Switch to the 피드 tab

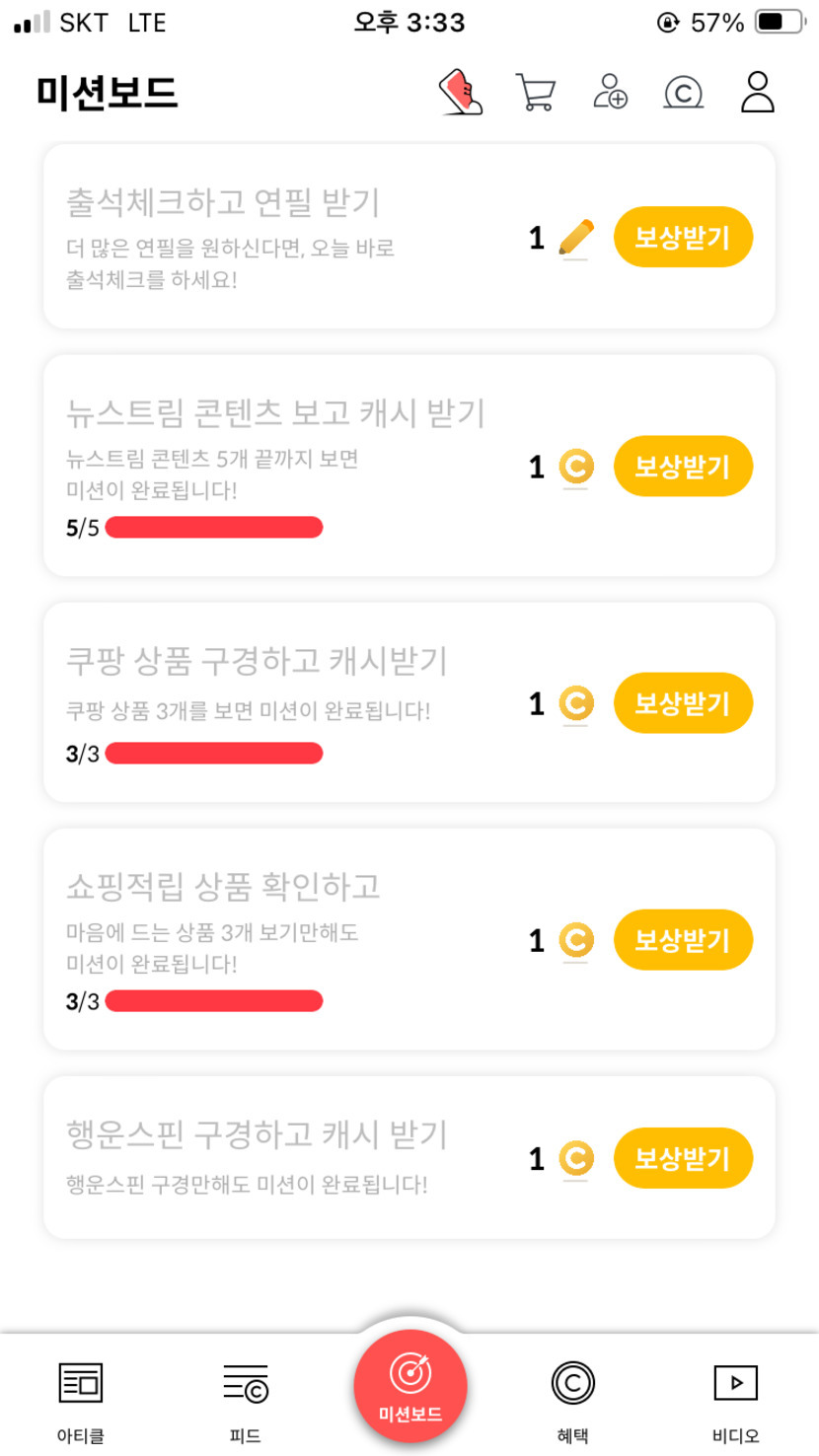(245, 1397)
